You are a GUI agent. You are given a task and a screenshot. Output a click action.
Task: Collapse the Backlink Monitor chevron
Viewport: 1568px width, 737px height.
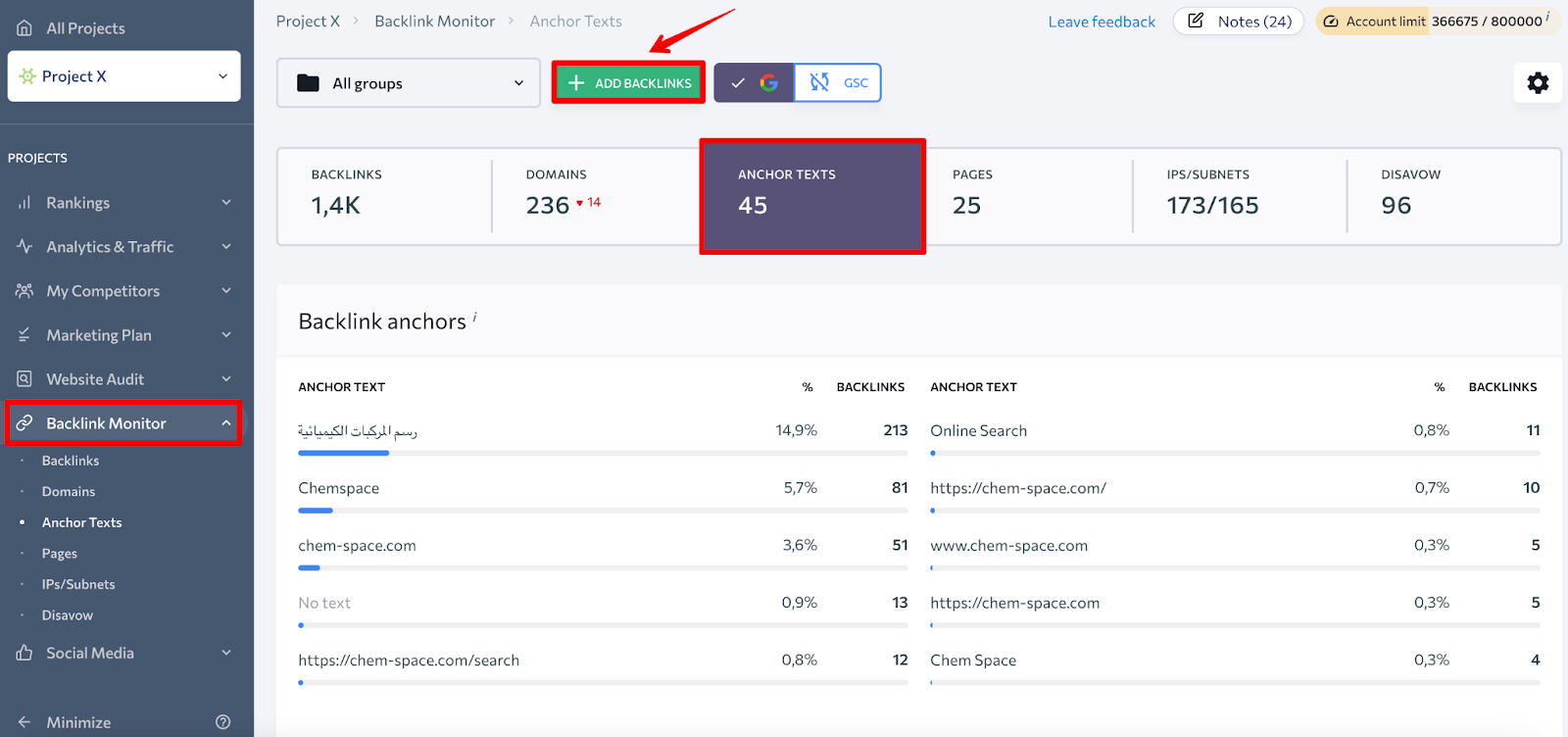[x=226, y=423]
